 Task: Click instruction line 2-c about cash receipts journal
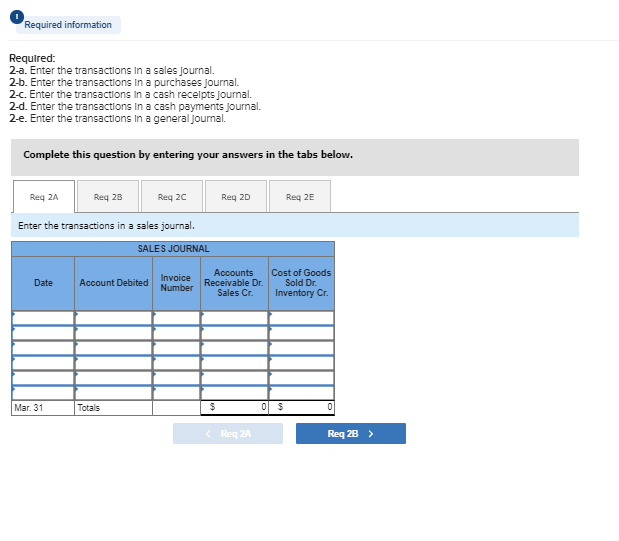[x=130, y=94]
